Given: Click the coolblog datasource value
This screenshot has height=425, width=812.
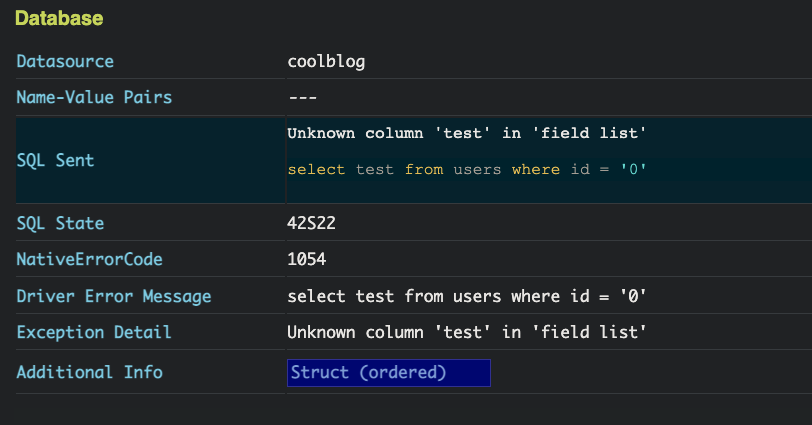Looking at the screenshot, I should click(x=326, y=62).
